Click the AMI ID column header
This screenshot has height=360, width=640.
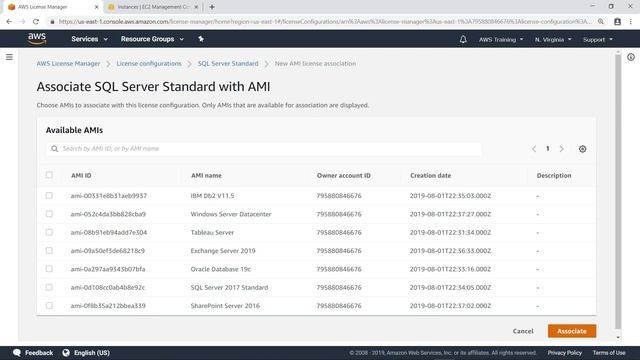pos(81,176)
